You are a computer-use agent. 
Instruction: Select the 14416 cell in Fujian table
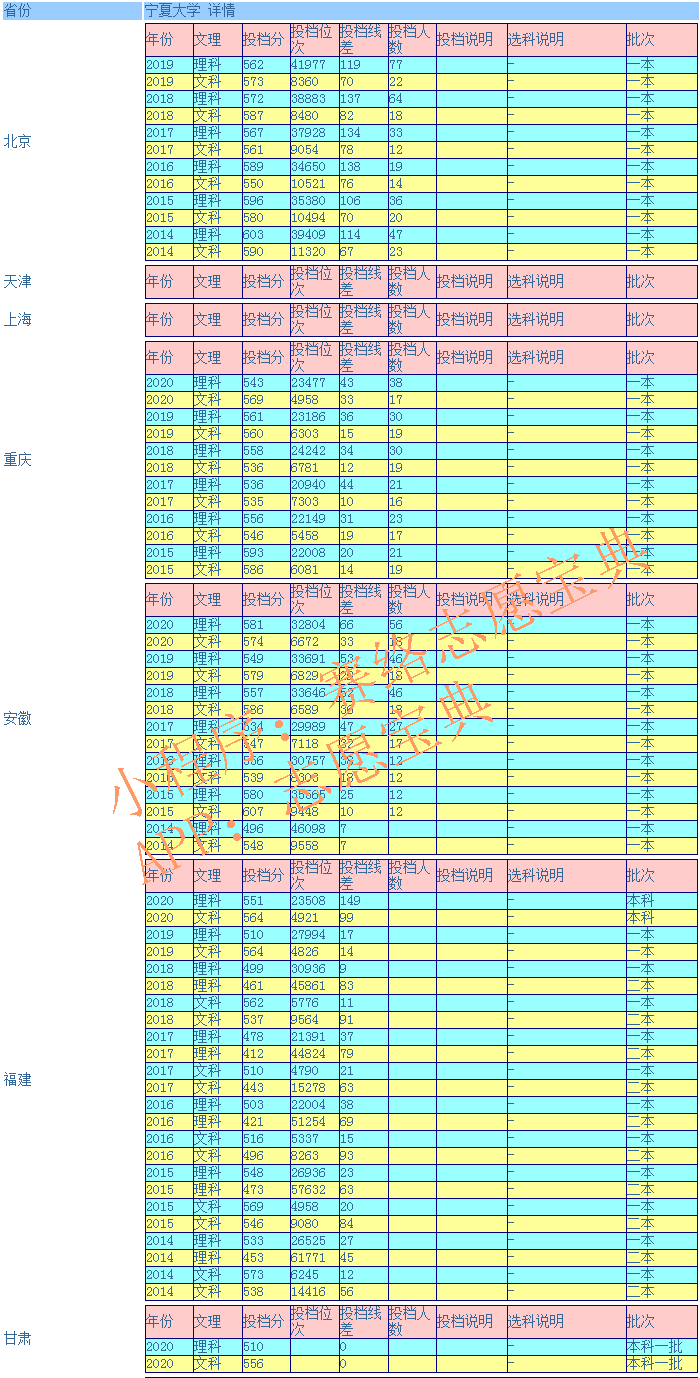pos(314,1292)
